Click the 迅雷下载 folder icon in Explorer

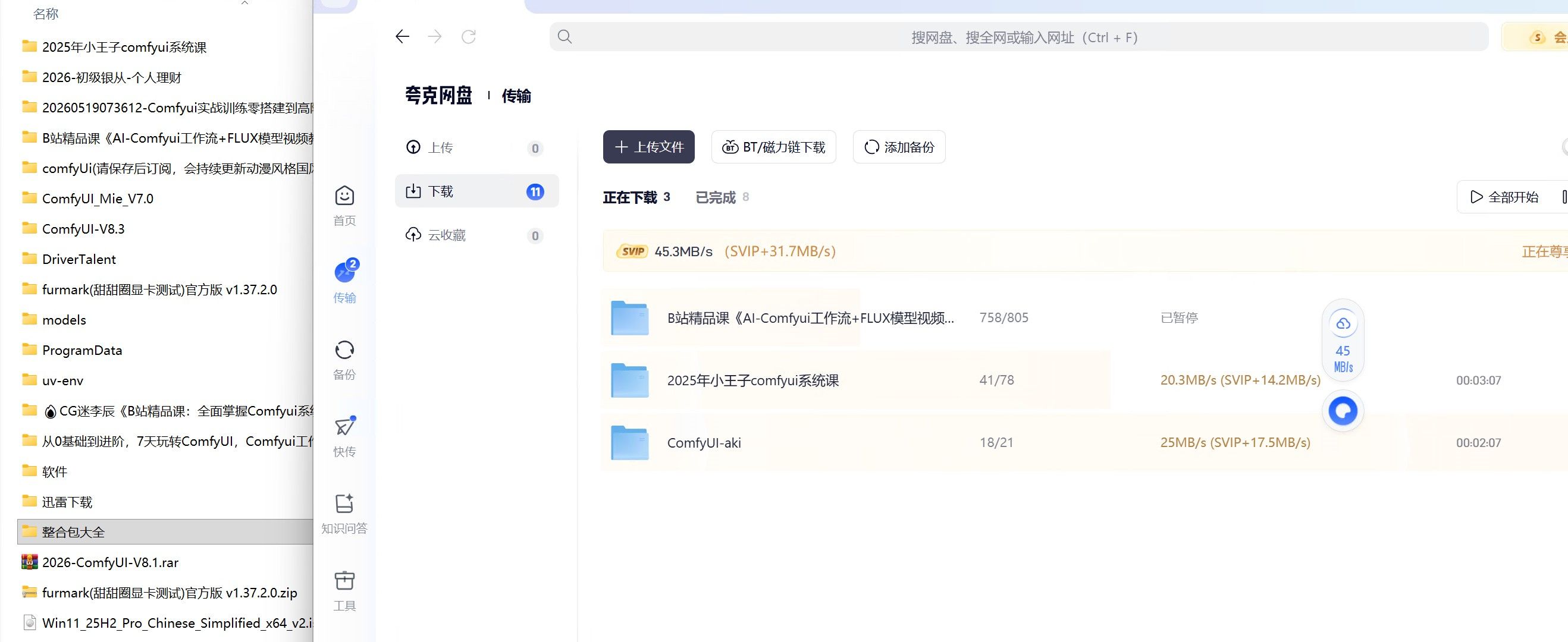(29, 501)
